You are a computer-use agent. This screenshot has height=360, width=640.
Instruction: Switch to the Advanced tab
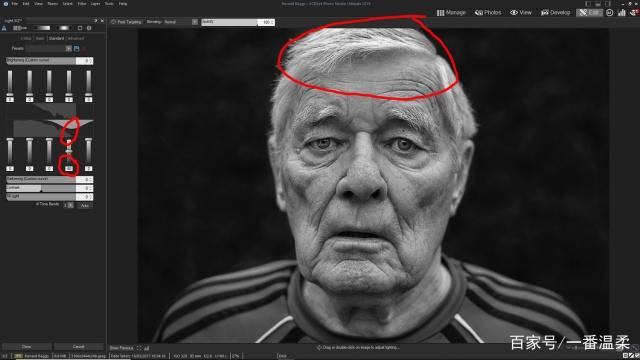pyautogui.click(x=76, y=38)
